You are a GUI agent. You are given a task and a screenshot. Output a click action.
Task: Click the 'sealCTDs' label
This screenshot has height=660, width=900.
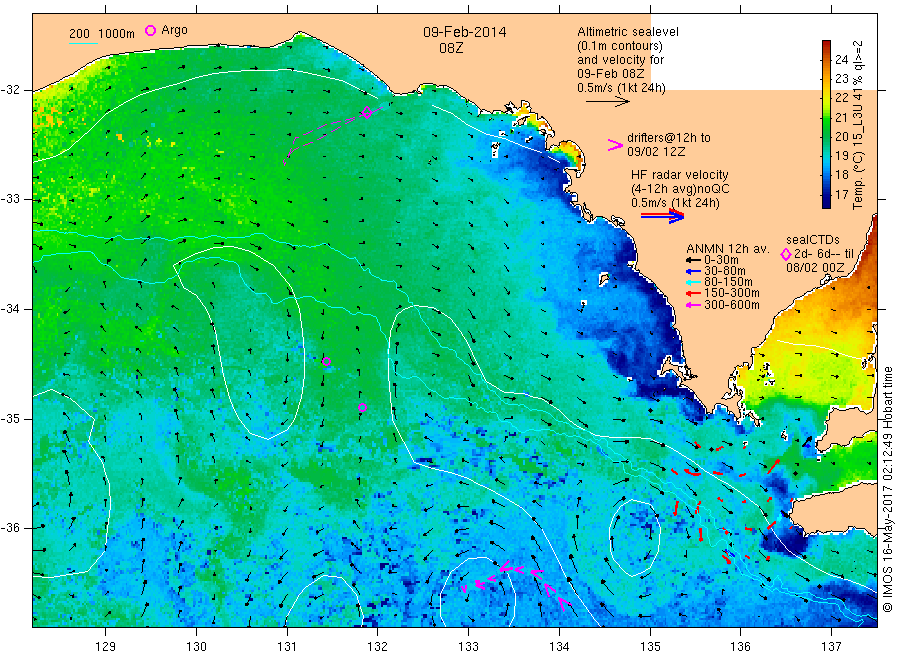(x=813, y=240)
